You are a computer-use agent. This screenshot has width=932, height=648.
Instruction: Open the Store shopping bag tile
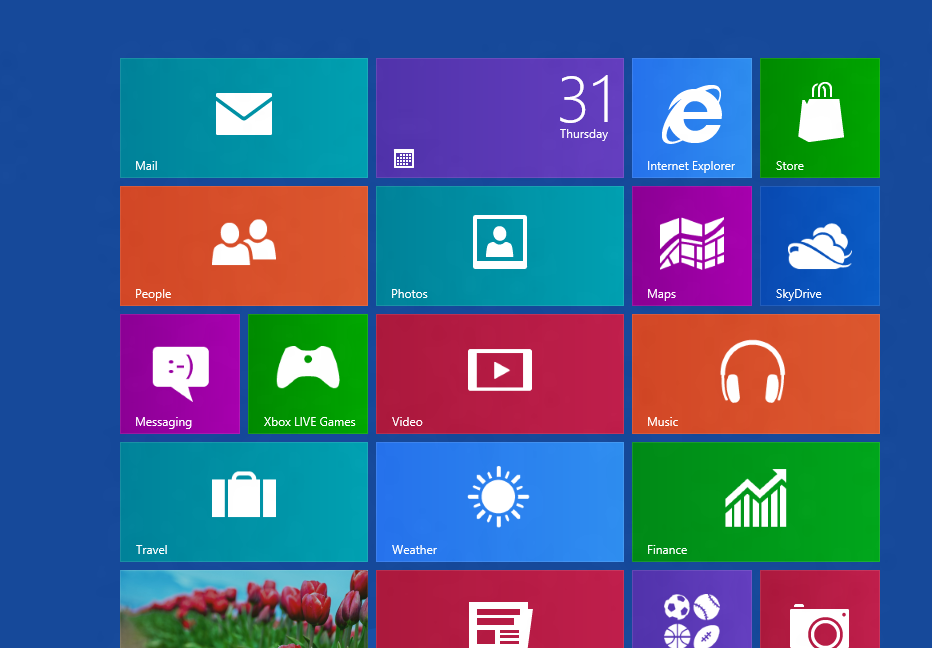[x=820, y=117]
